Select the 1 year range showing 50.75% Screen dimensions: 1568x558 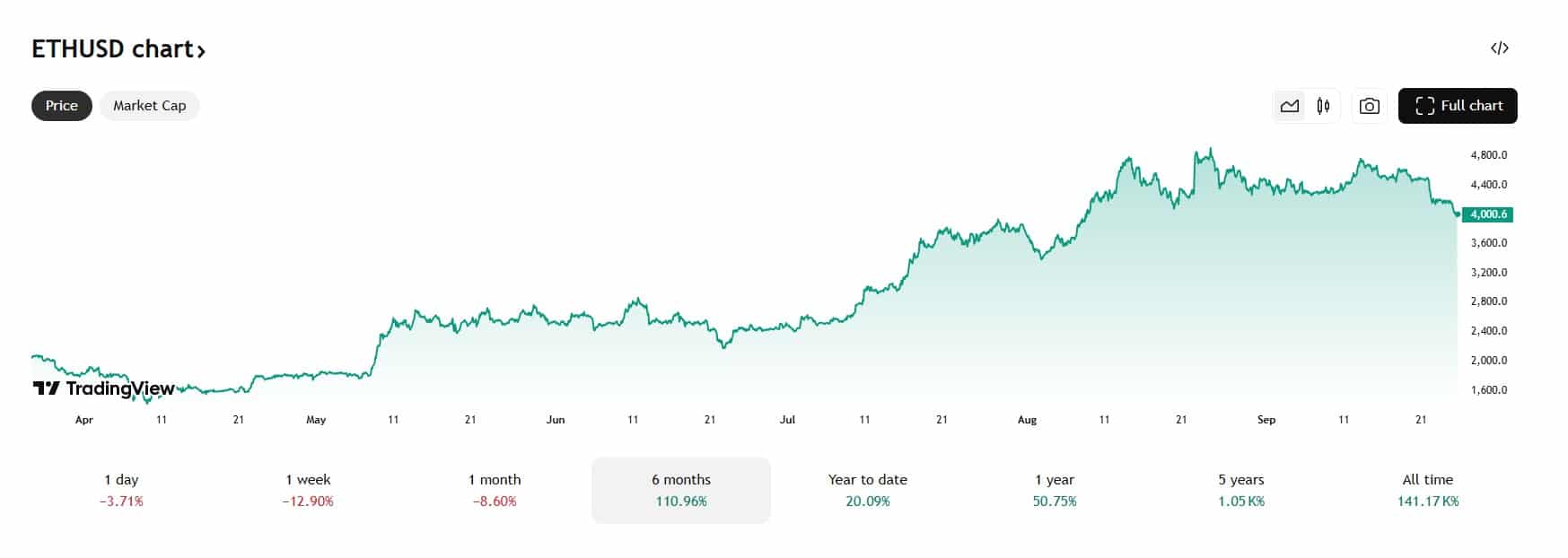click(1055, 490)
